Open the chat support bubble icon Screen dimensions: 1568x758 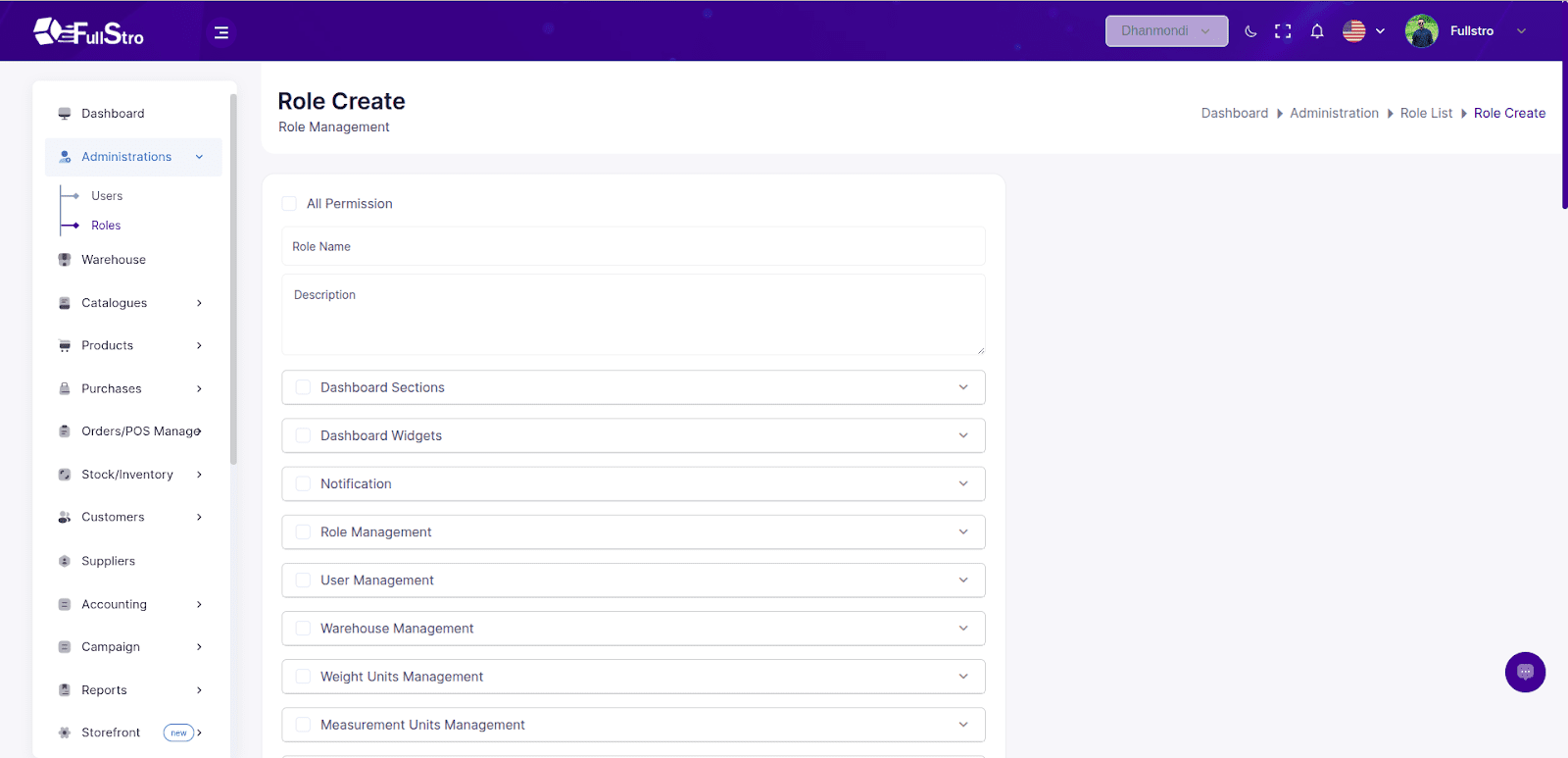[x=1525, y=672]
